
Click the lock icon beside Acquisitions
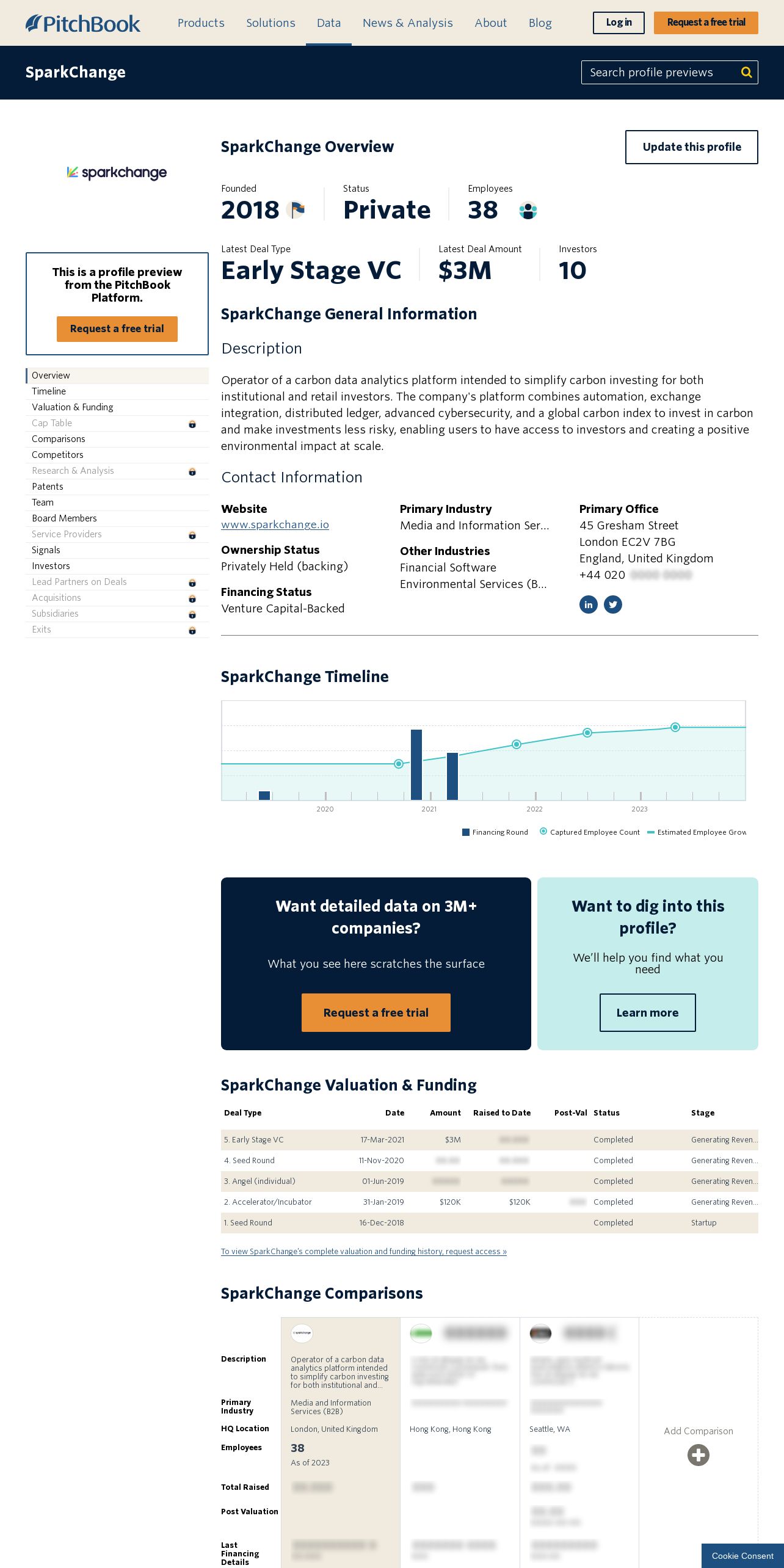pos(192,598)
